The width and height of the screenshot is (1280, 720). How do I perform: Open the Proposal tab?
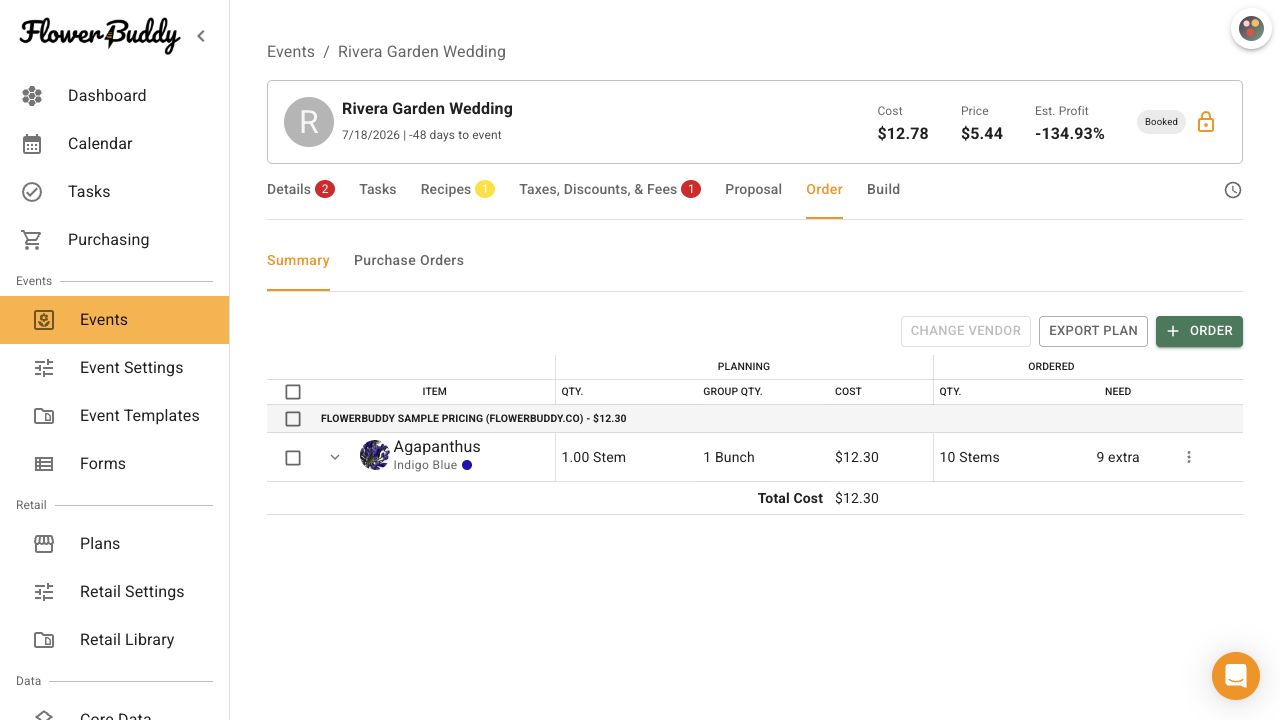pyautogui.click(x=753, y=189)
